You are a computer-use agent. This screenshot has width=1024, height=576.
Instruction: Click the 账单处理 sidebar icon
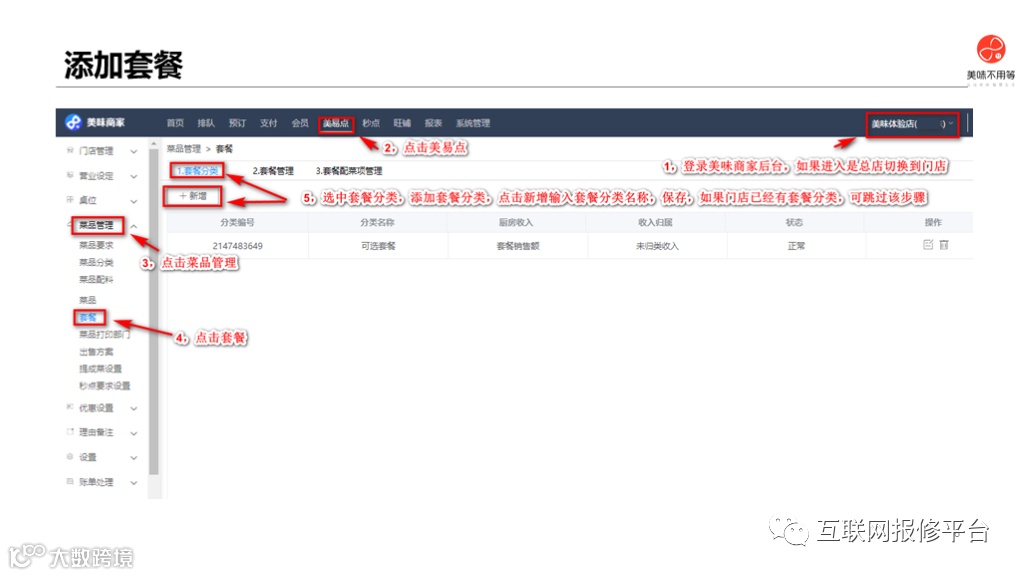pyautogui.click(x=70, y=481)
